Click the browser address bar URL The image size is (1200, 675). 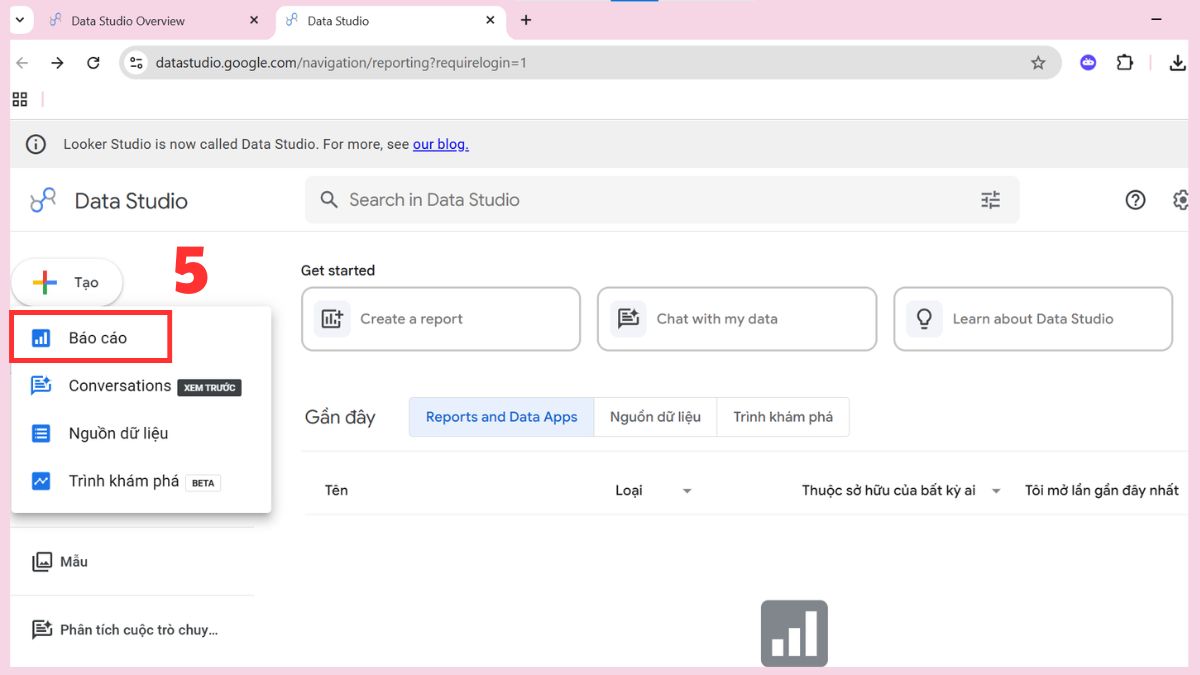[341, 63]
